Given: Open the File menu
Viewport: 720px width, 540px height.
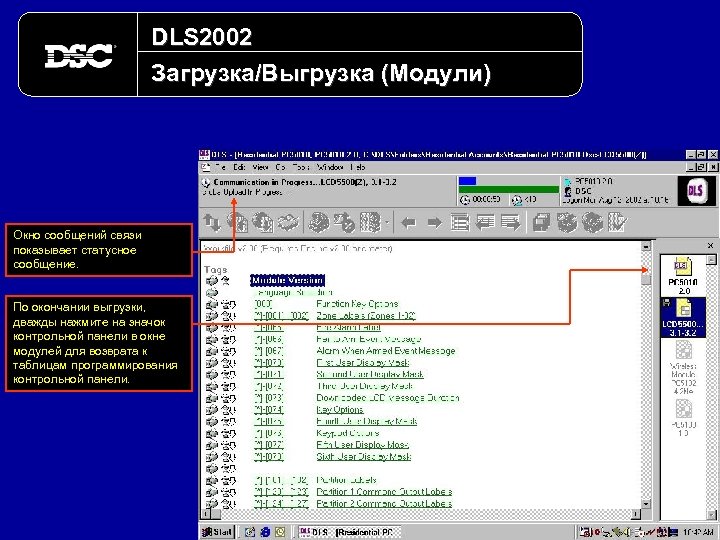Looking at the screenshot, I should point(220,167).
